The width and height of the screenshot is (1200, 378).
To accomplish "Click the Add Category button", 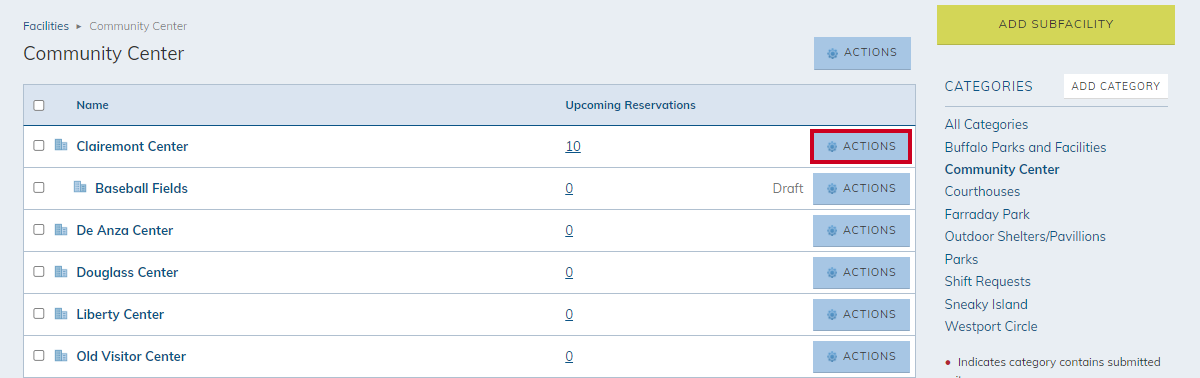I will pyautogui.click(x=1116, y=86).
